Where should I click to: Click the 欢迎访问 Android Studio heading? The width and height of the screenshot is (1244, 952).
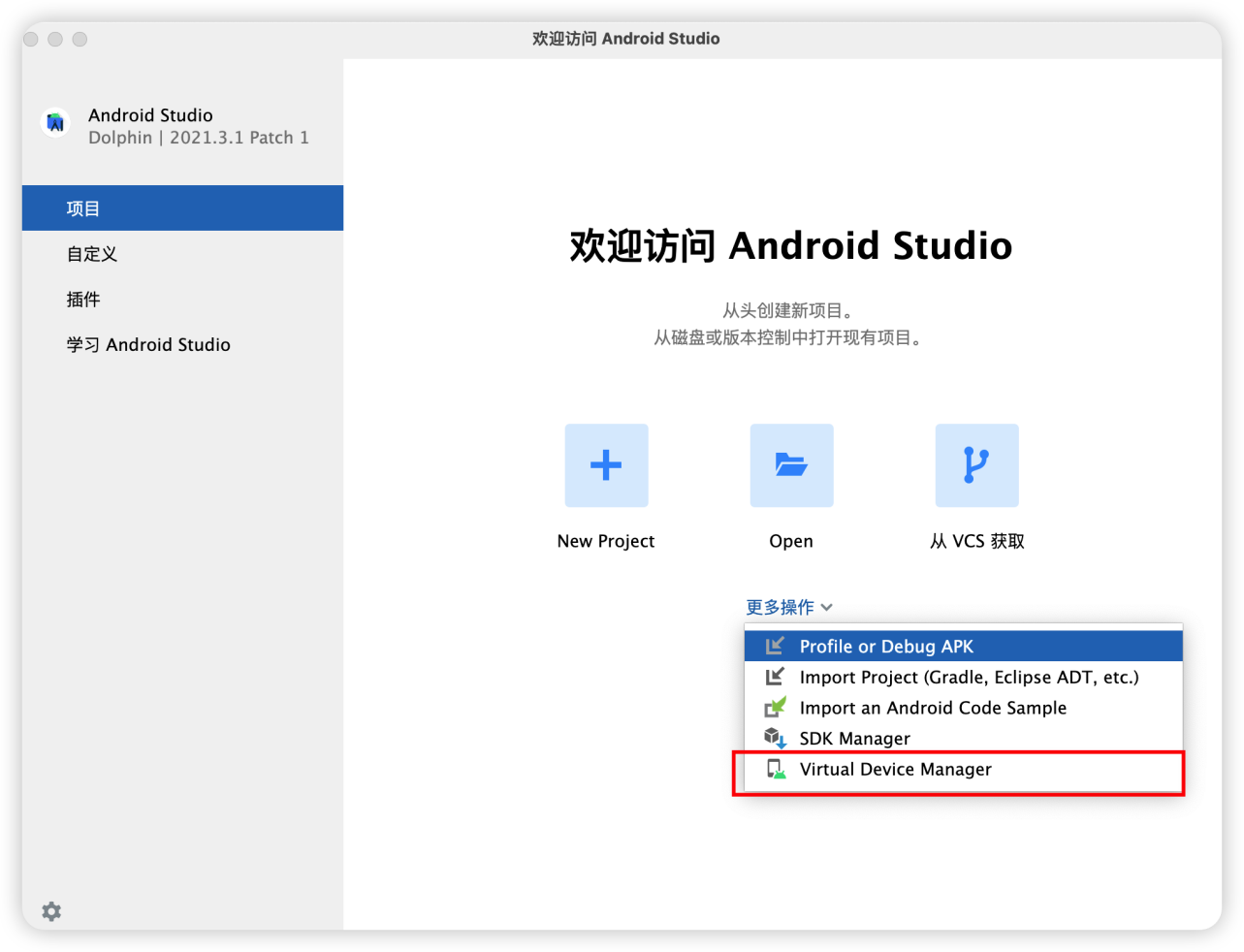pos(791,245)
